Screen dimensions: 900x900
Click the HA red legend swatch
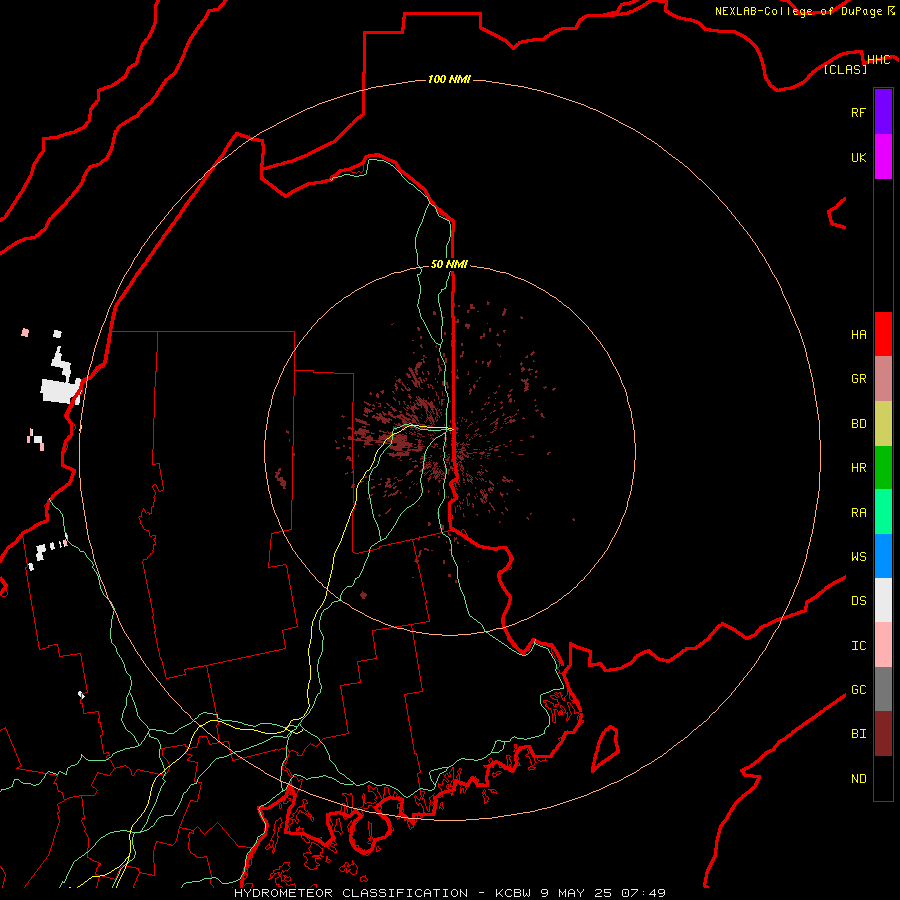(x=883, y=334)
